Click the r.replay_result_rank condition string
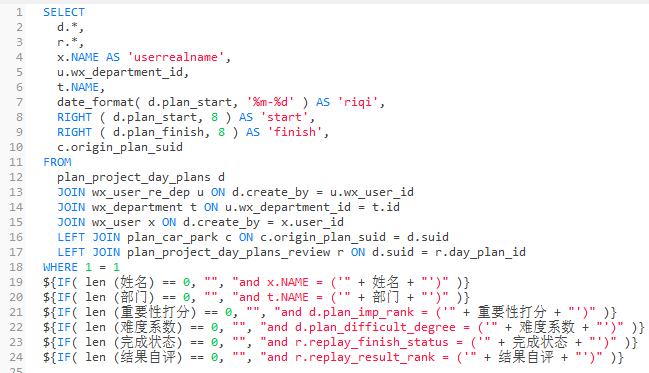The image size is (649, 373). 368,357
